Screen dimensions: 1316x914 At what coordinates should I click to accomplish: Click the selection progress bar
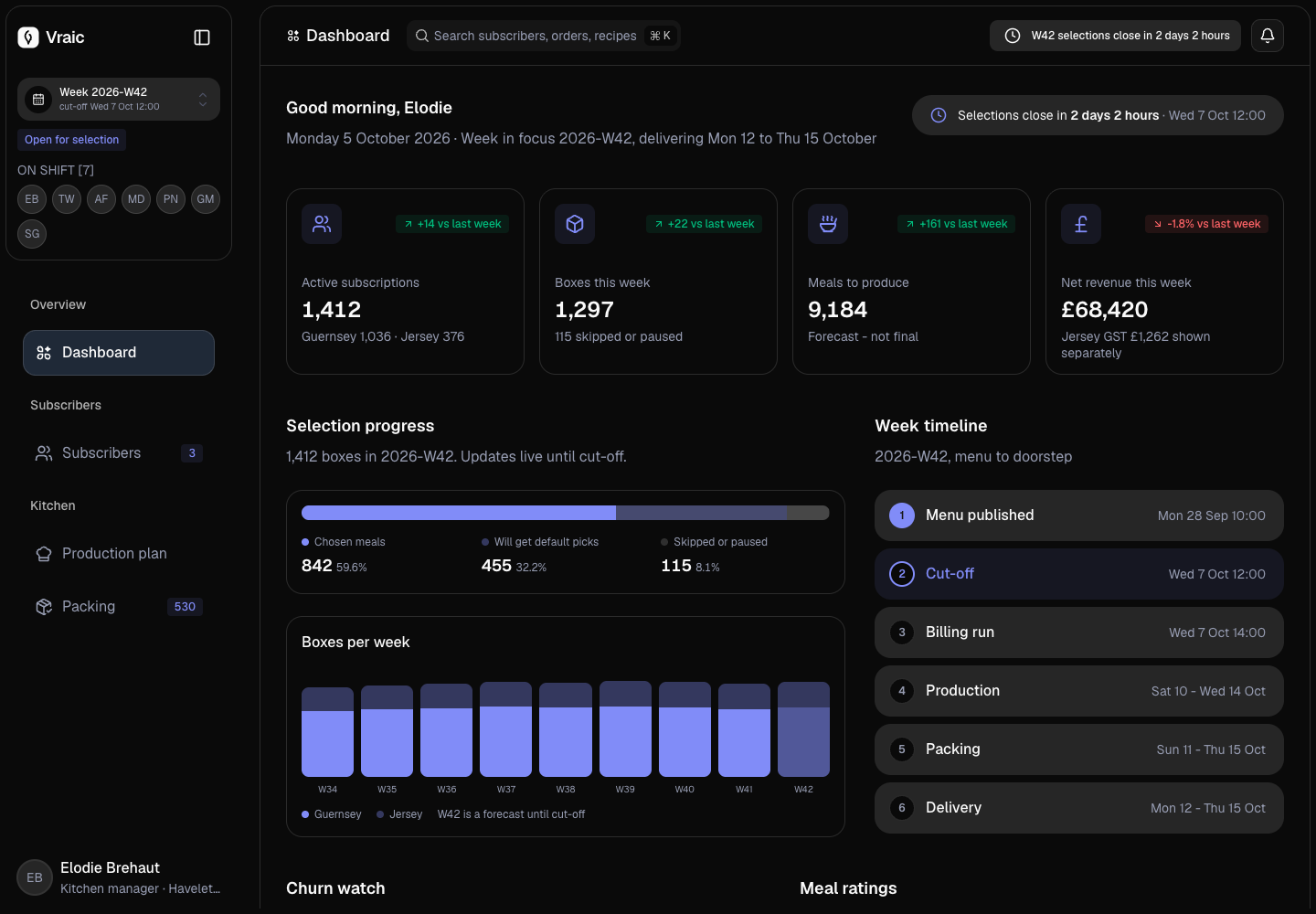point(566,513)
